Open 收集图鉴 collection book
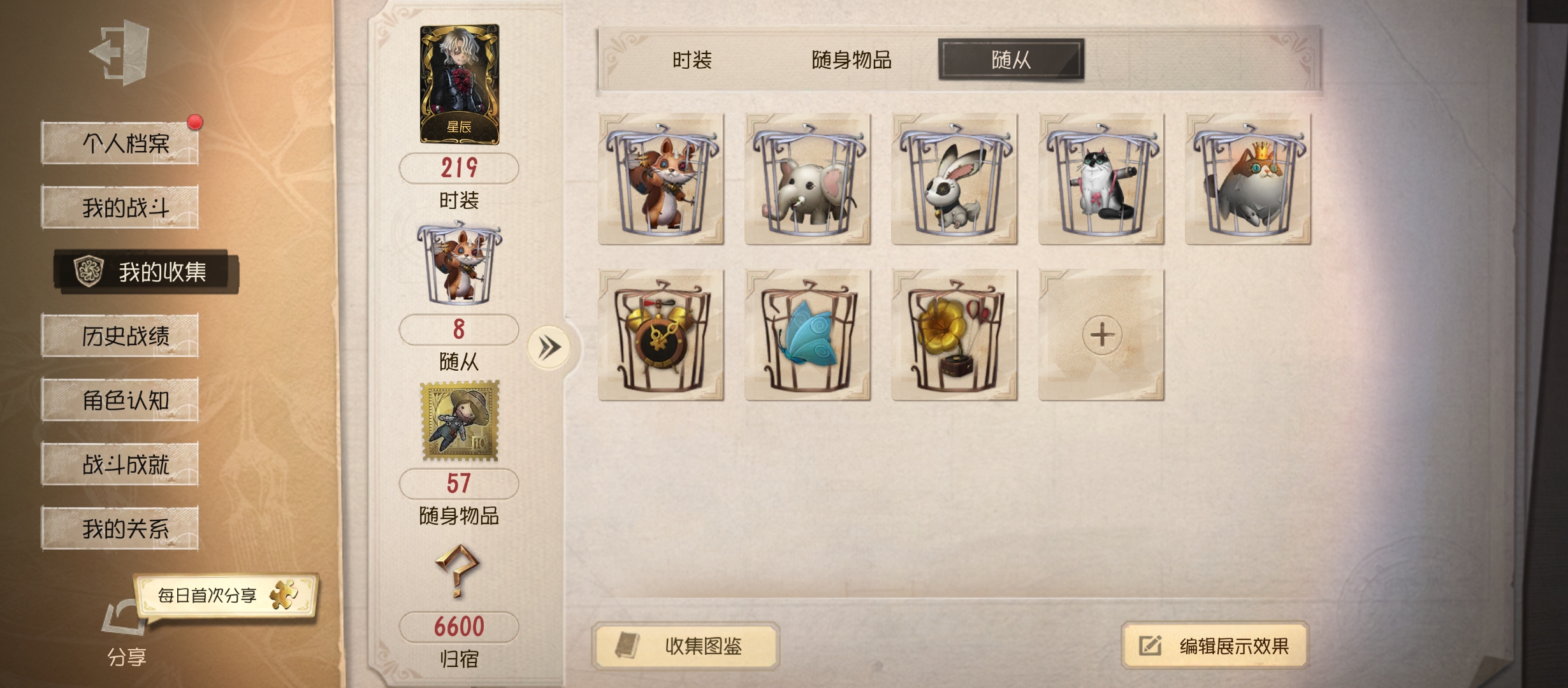 [x=686, y=646]
